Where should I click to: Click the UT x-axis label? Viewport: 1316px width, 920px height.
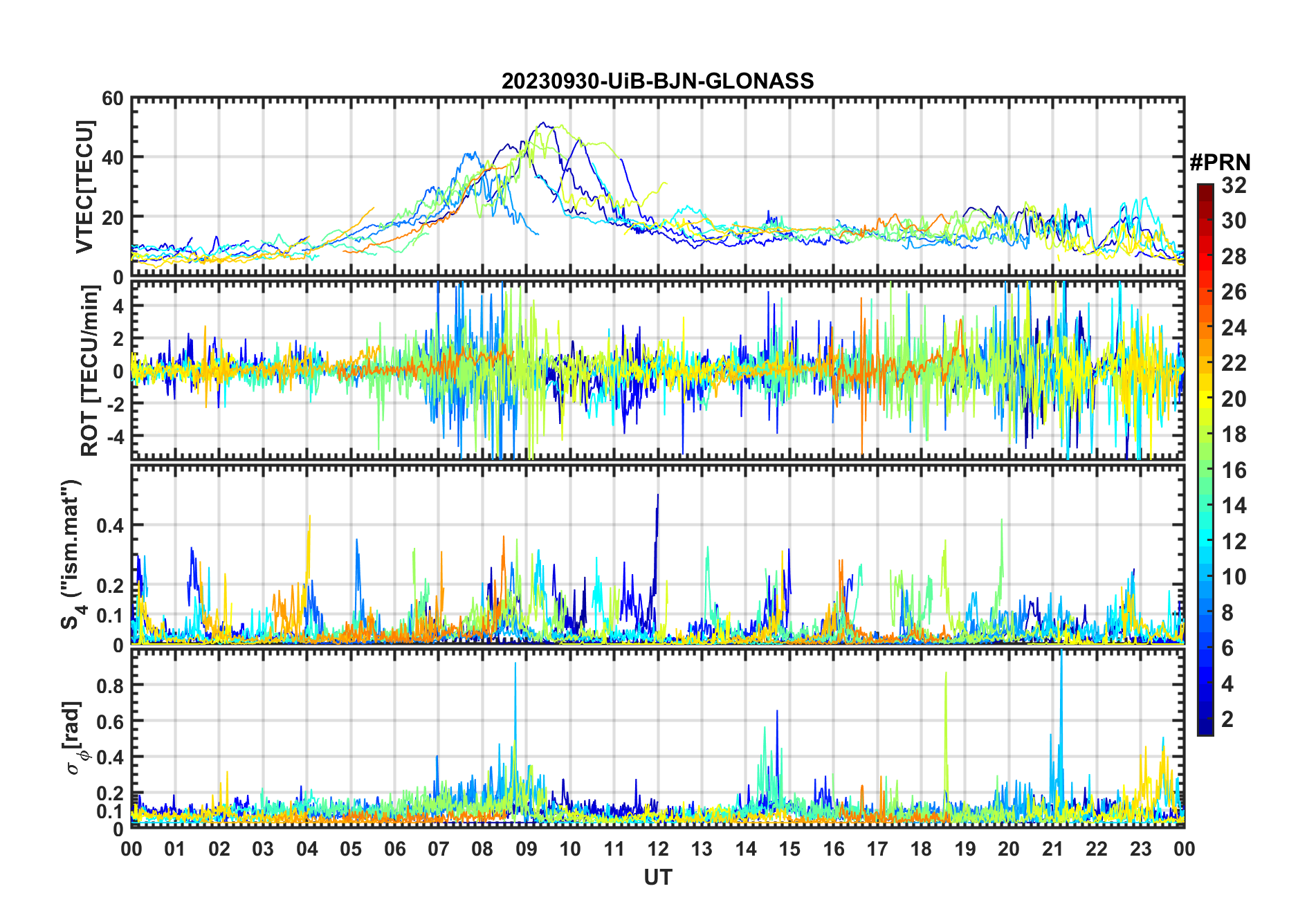point(657,878)
